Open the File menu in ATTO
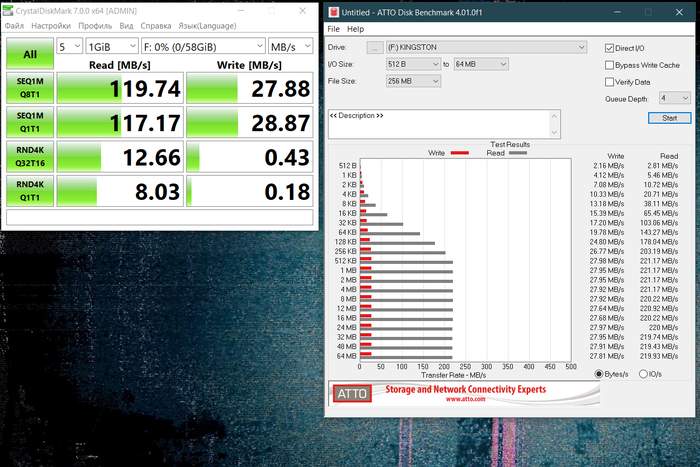The height and width of the screenshot is (467, 700). 333,29
